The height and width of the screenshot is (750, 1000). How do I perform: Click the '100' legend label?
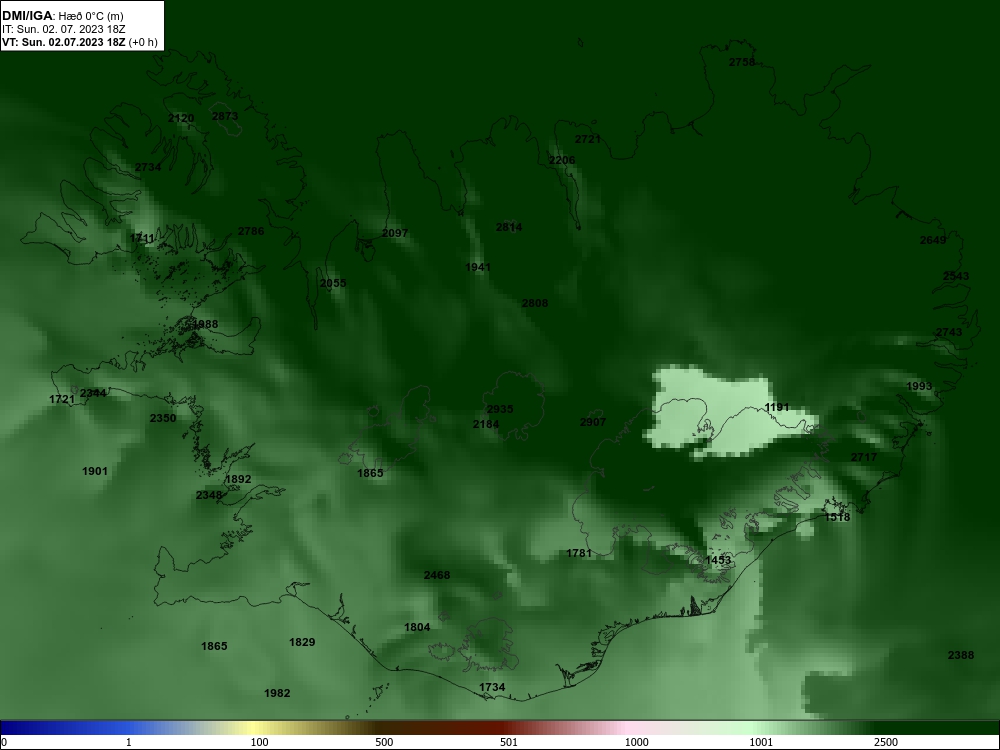pyautogui.click(x=259, y=742)
